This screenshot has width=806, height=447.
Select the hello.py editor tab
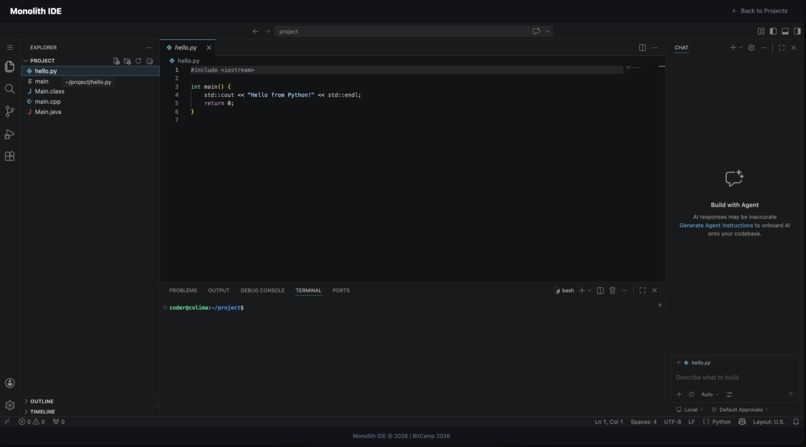(186, 47)
